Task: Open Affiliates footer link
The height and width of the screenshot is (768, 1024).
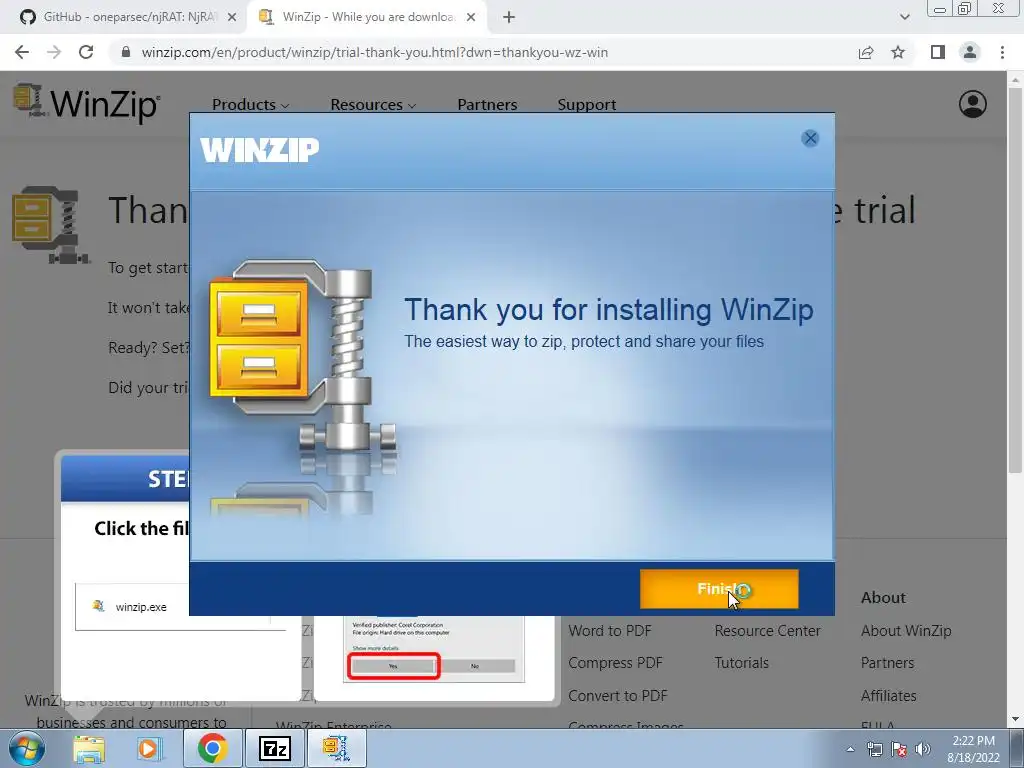Action: click(888, 696)
